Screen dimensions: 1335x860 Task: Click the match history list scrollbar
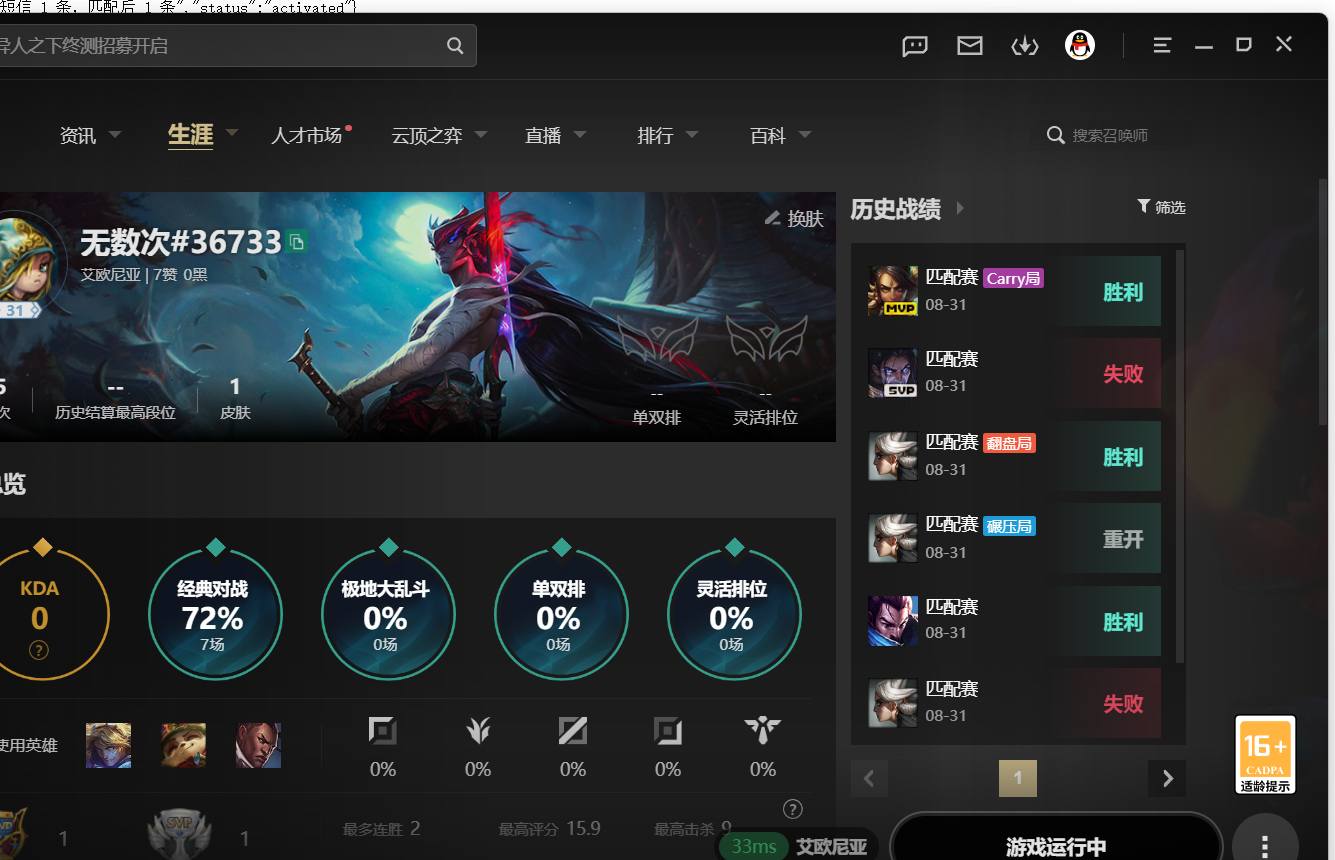coord(1180,455)
